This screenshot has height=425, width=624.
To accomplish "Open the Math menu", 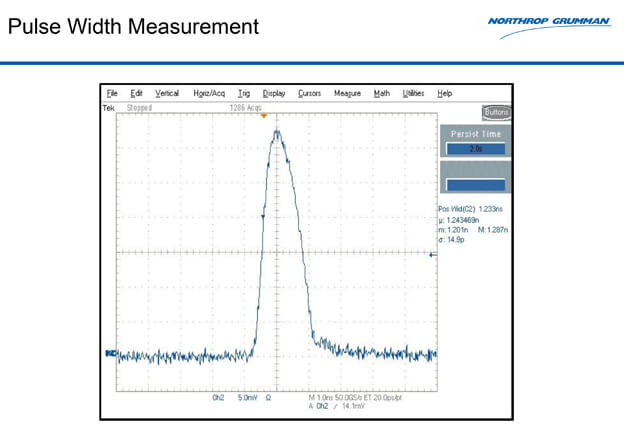I will click(382, 93).
